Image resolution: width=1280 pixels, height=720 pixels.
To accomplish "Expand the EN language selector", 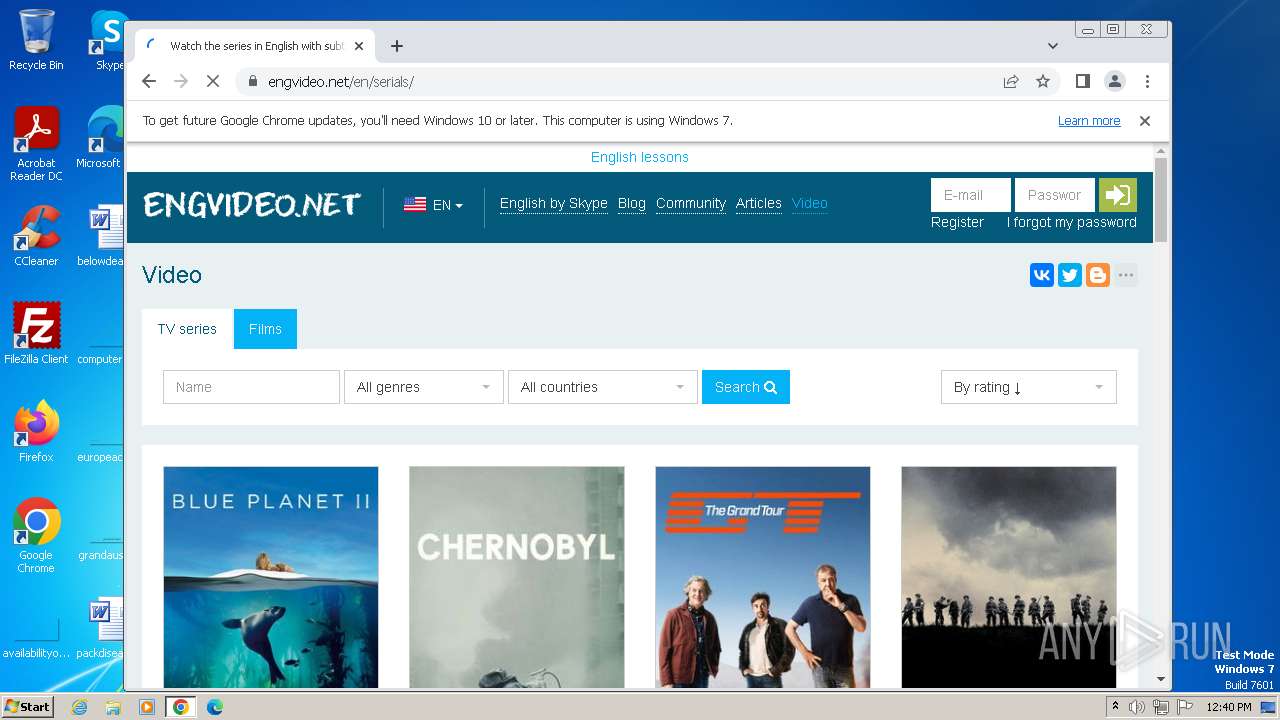I will click(x=434, y=205).
